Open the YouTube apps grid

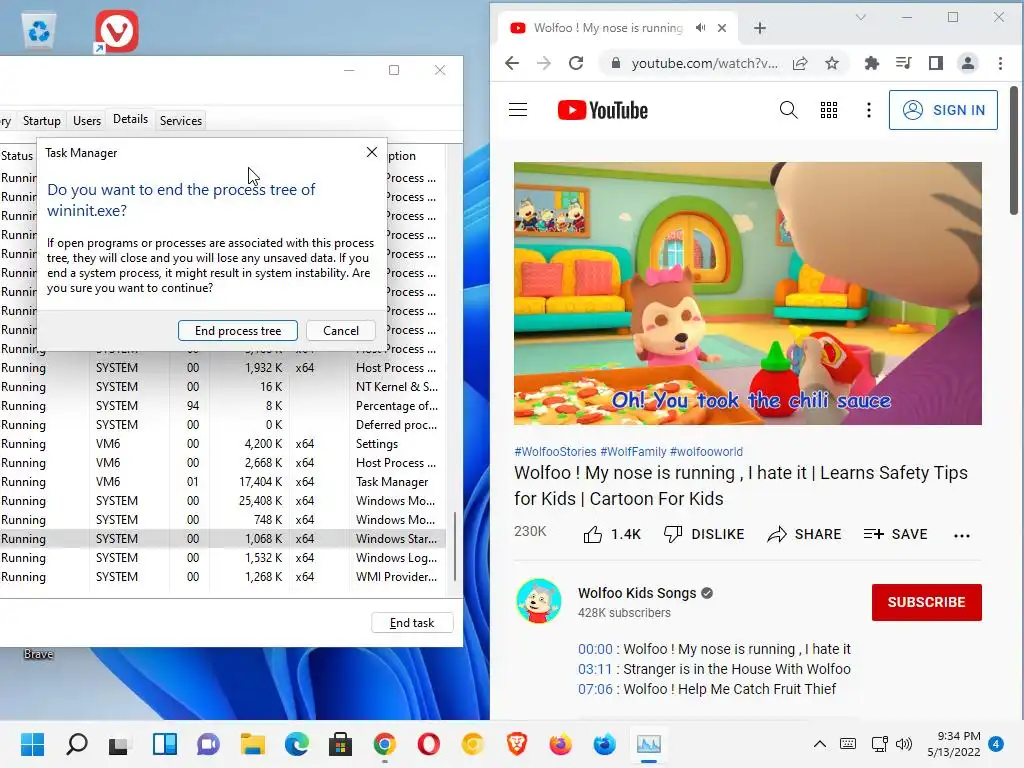[x=829, y=110]
